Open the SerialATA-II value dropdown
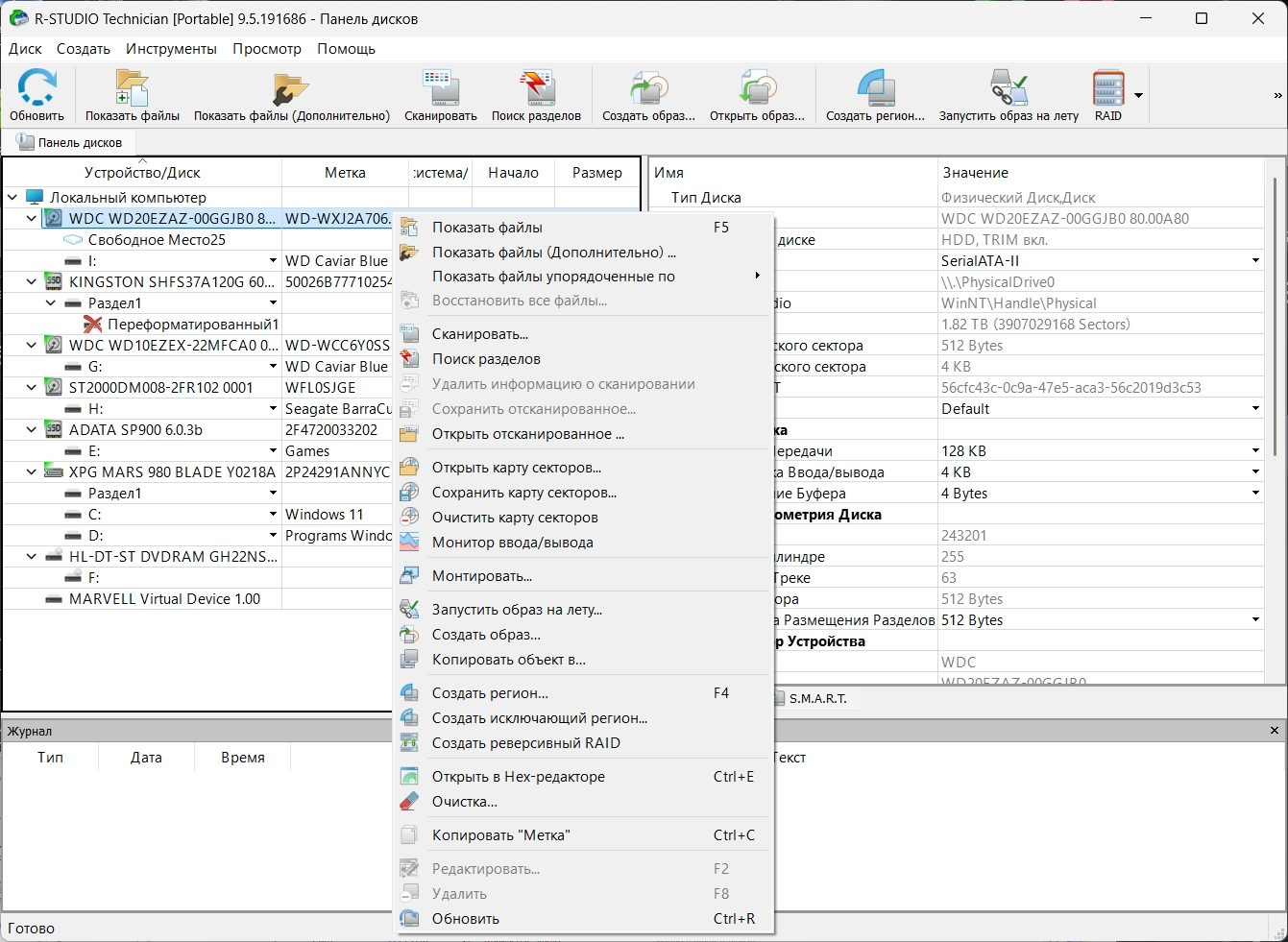This screenshot has height=942, width=1288. click(1254, 261)
